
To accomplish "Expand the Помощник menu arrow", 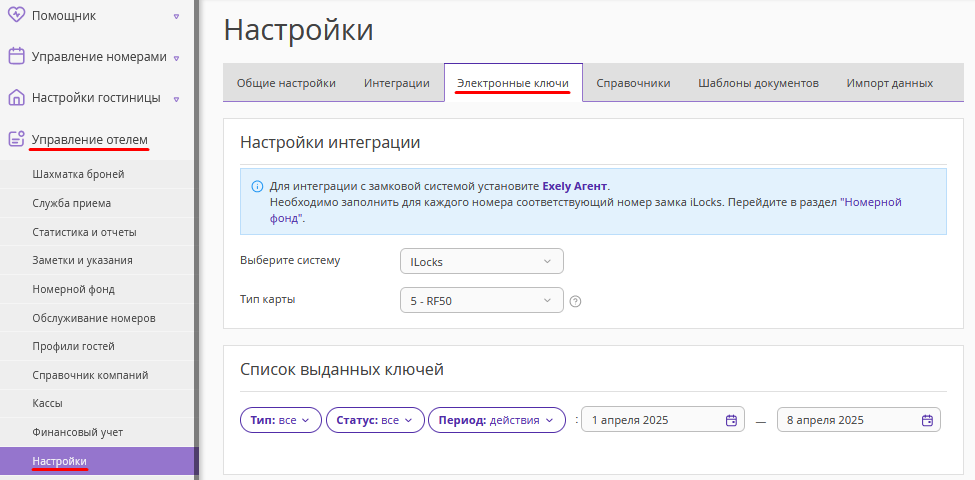I will pos(177,17).
